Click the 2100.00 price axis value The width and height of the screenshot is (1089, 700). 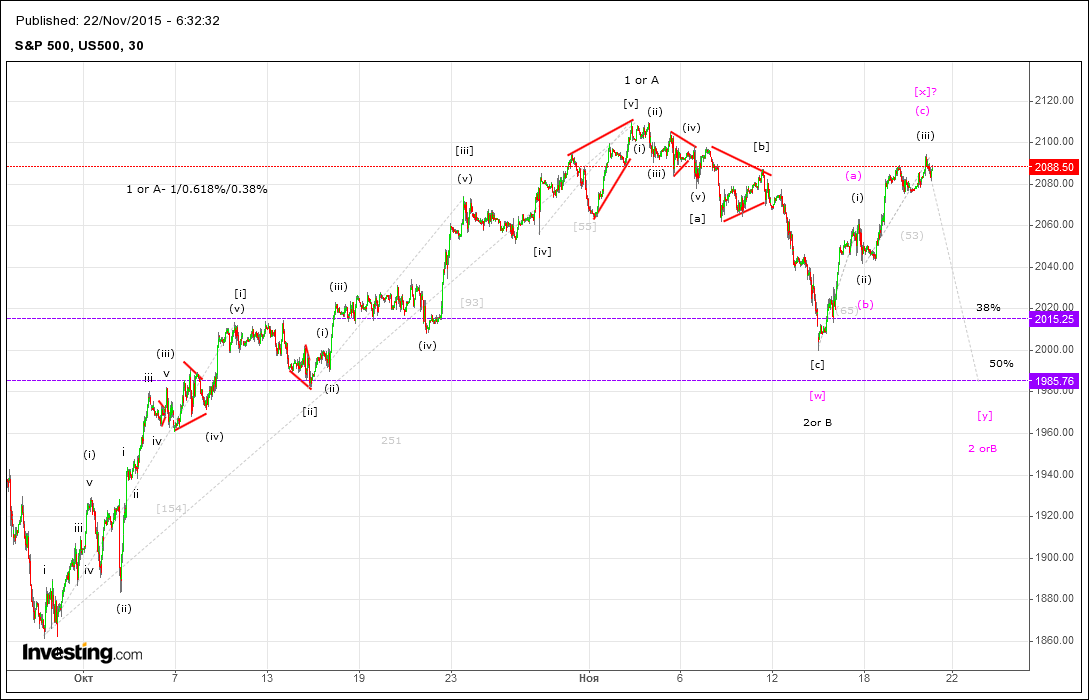[x=1055, y=142]
